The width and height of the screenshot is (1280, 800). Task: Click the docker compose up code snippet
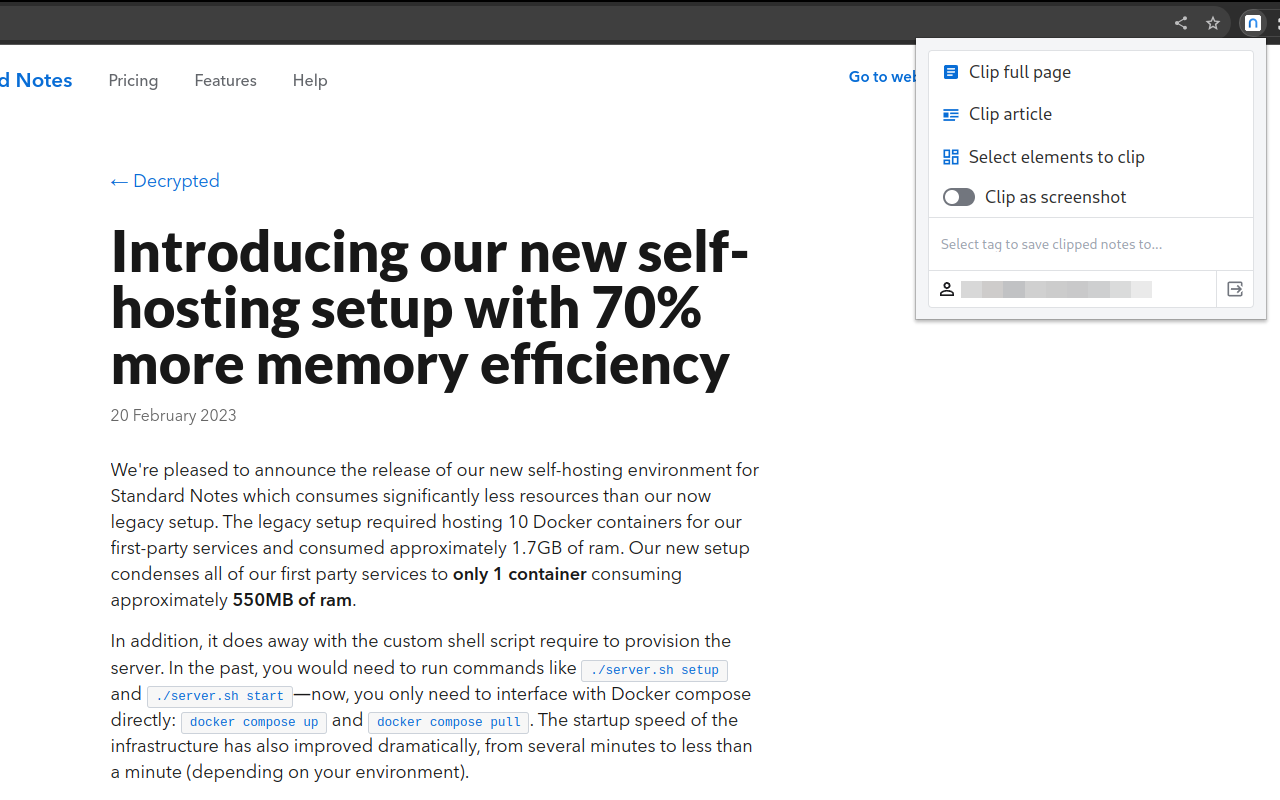pyautogui.click(x=254, y=722)
